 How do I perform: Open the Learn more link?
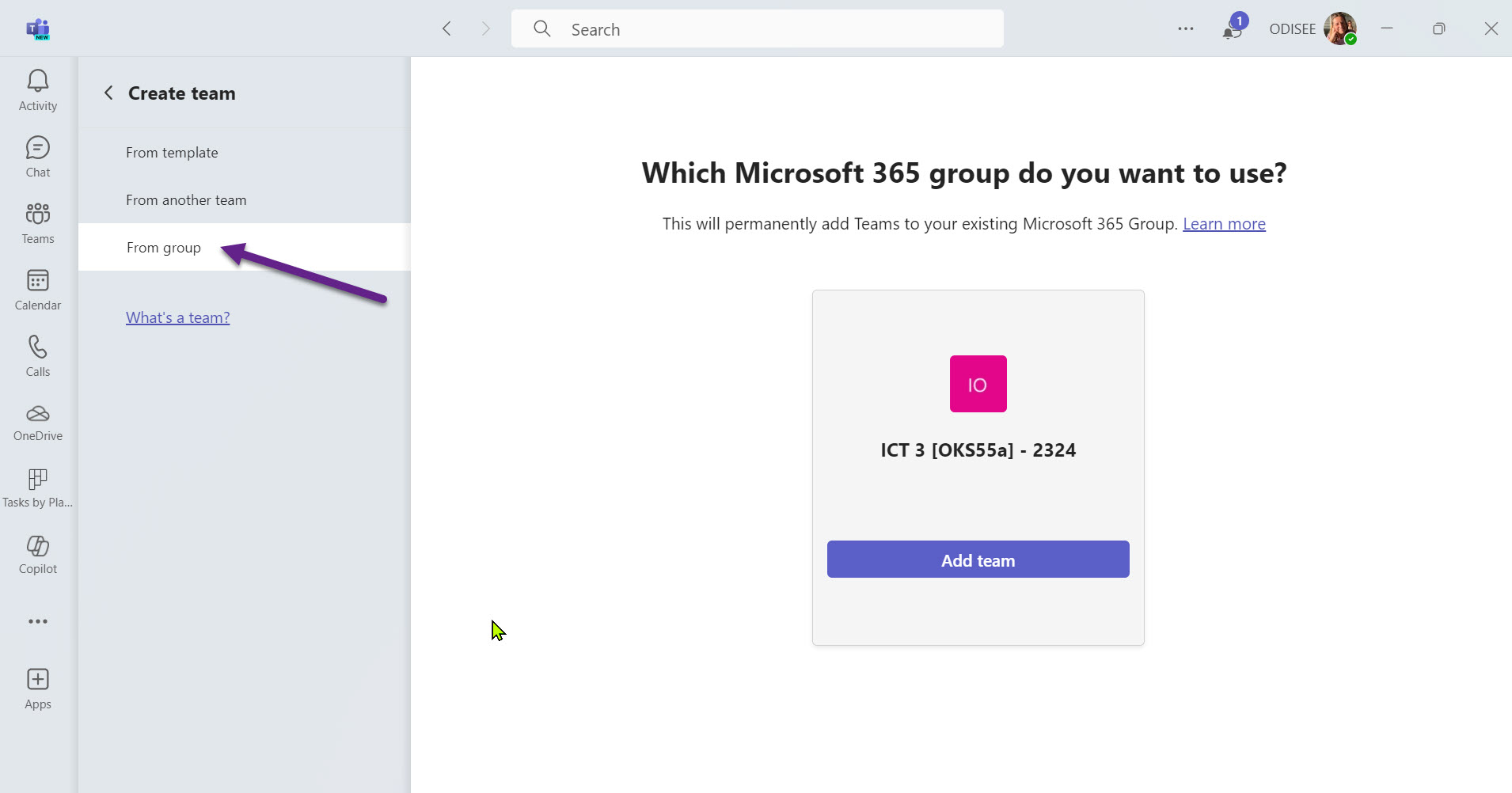(1224, 224)
